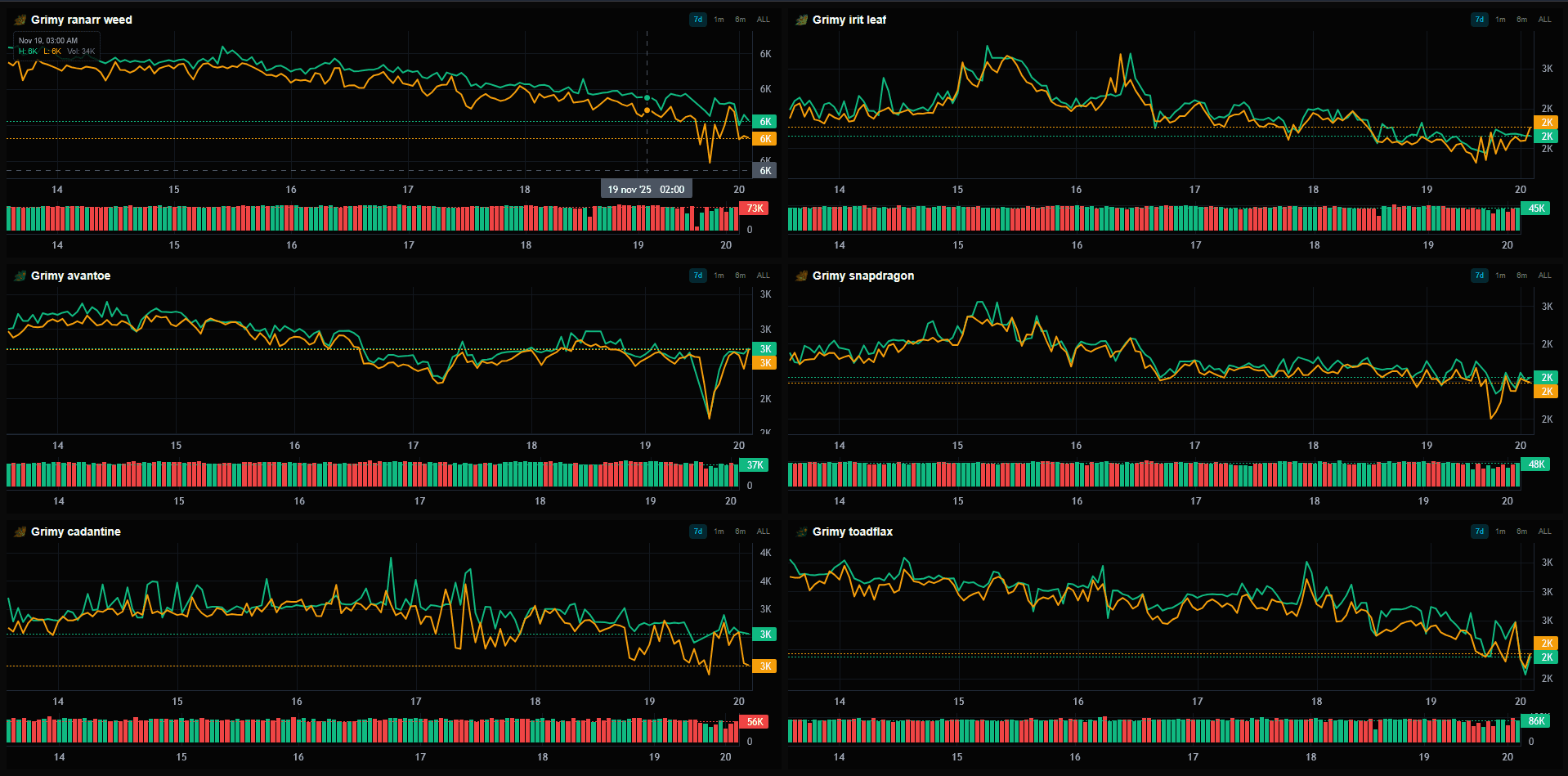Image resolution: width=1568 pixels, height=776 pixels.
Task: Click the Grimy toadflax herb icon
Action: (x=800, y=532)
